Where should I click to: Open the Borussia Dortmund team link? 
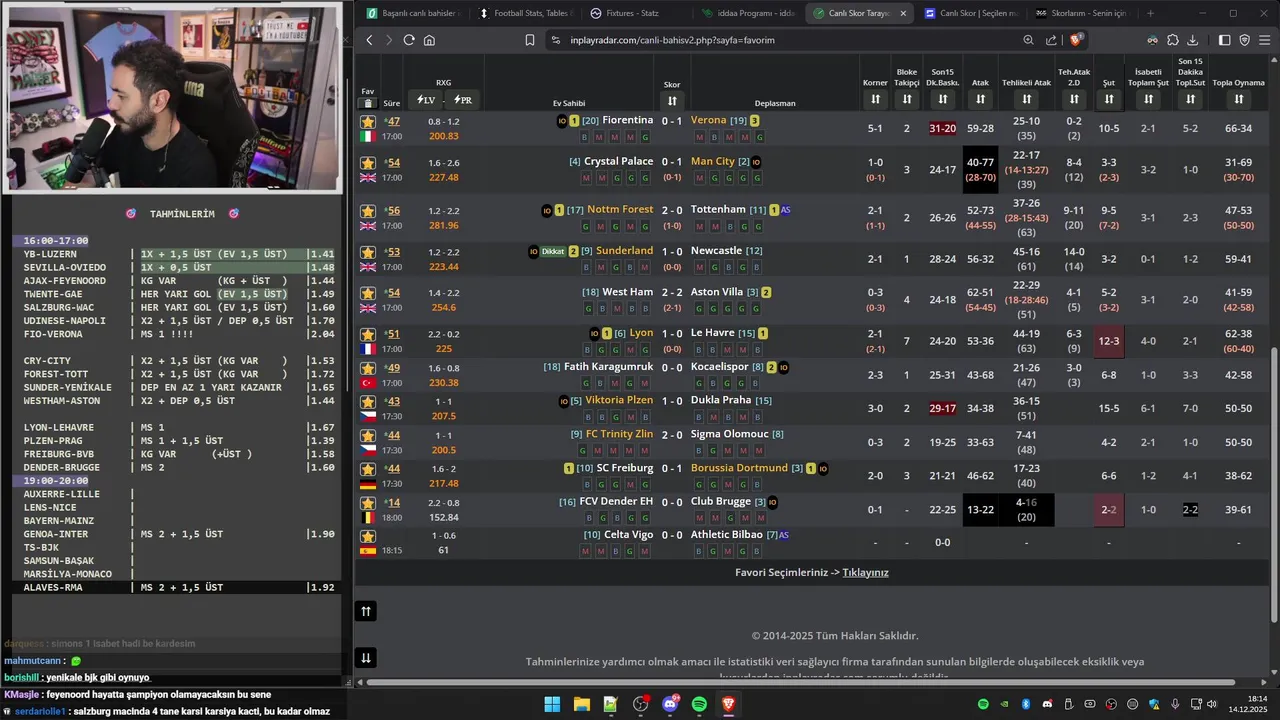point(739,468)
